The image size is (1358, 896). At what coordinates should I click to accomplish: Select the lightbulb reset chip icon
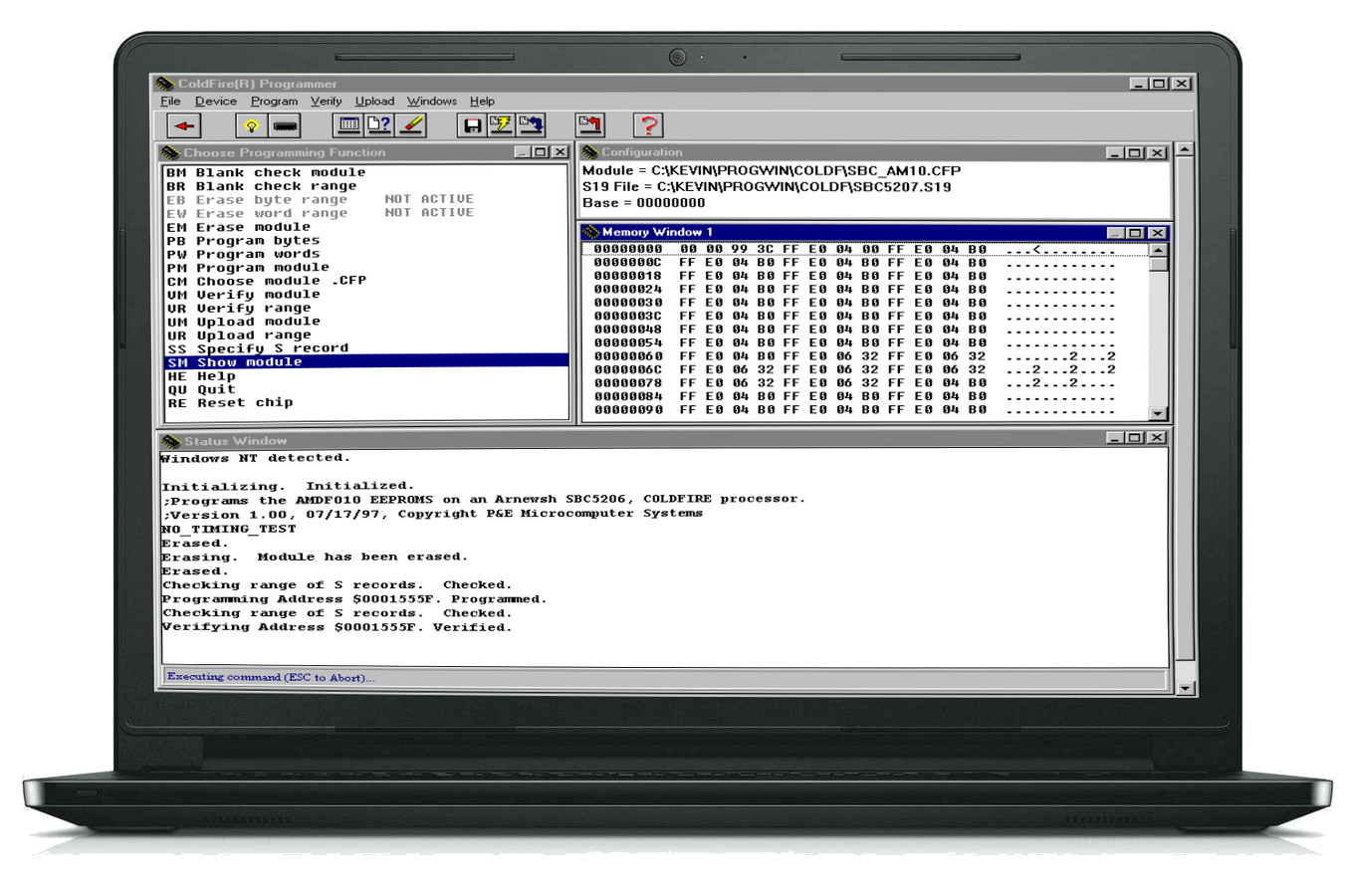(x=250, y=124)
